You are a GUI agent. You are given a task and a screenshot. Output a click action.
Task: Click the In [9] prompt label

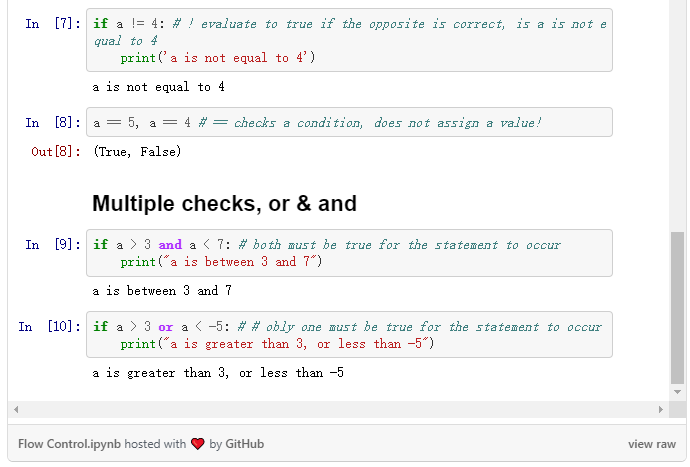coord(52,245)
